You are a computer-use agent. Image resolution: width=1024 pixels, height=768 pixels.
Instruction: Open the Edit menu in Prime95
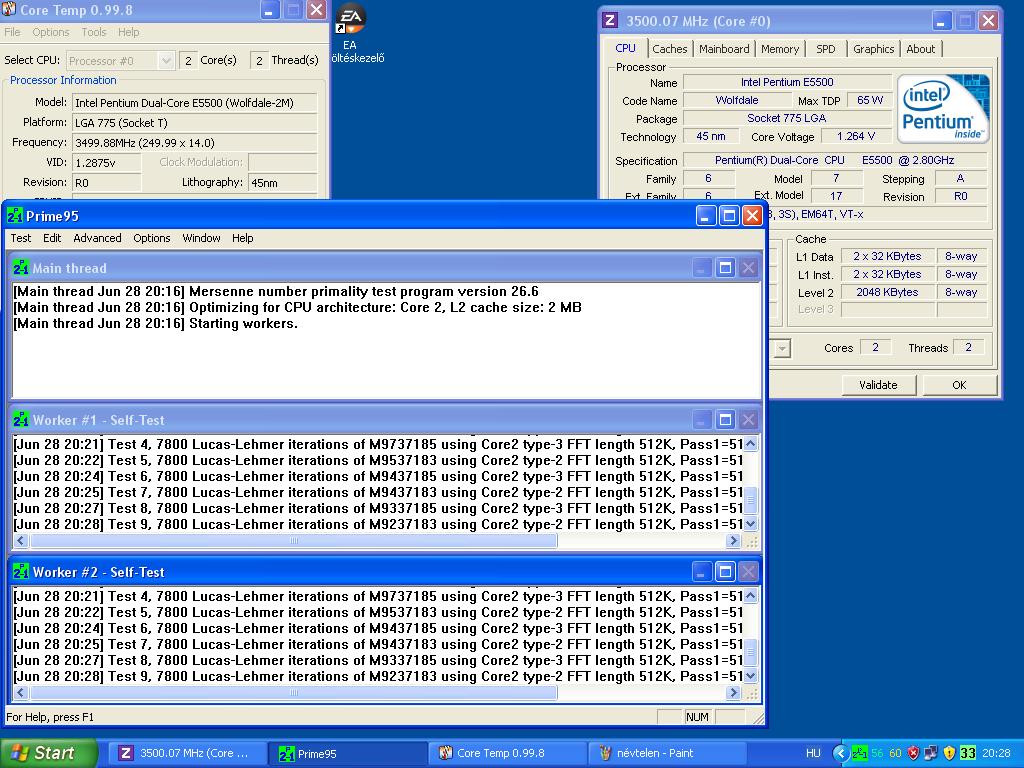pyautogui.click(x=52, y=238)
